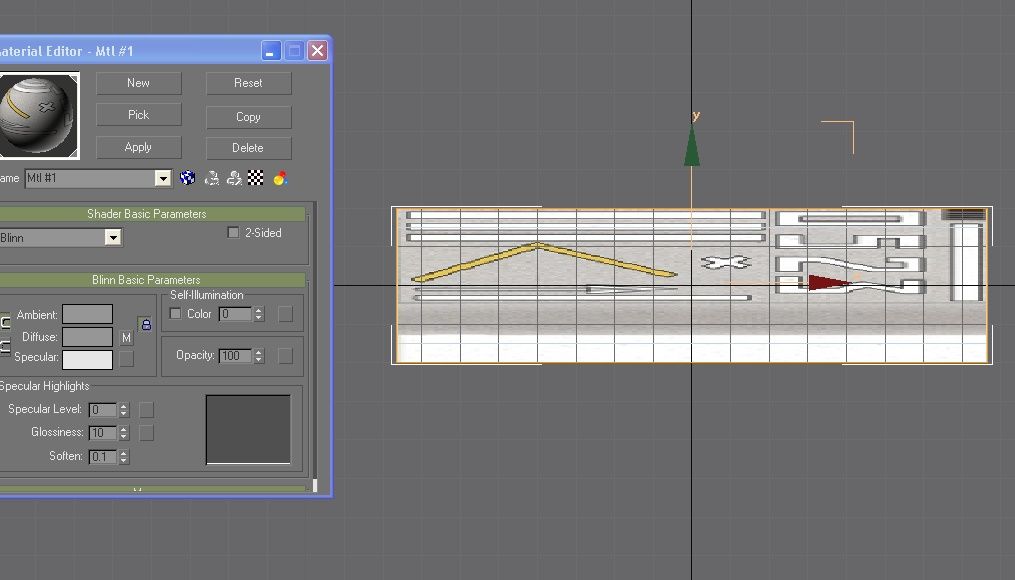The width and height of the screenshot is (1015, 580).
Task: Enable the 2-Sided checkbox
Action: pyautogui.click(x=232, y=232)
